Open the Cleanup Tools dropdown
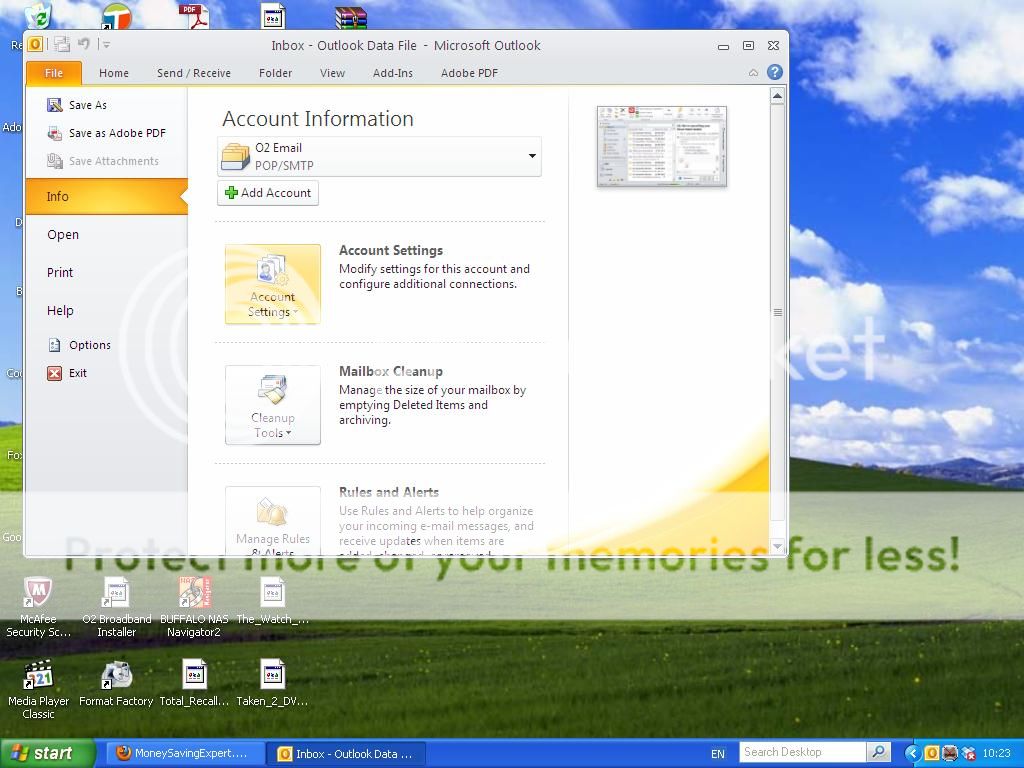The width and height of the screenshot is (1024, 768). (x=272, y=405)
